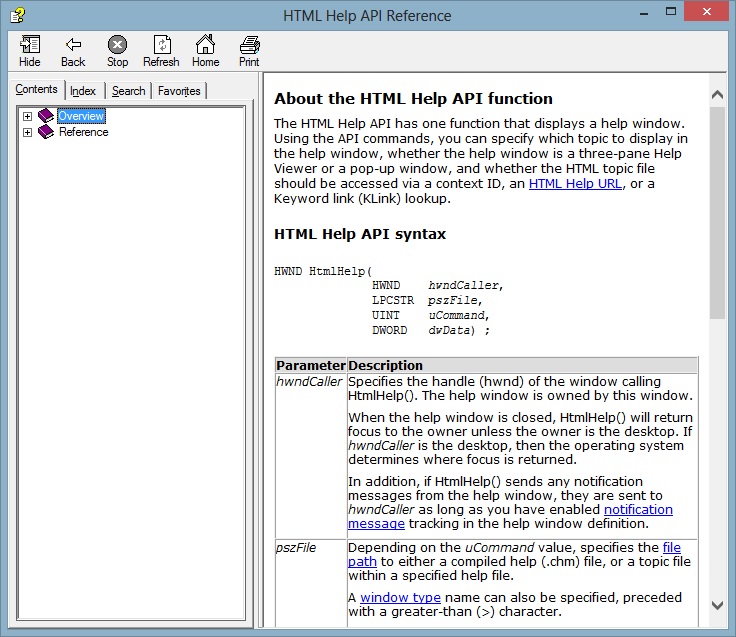Expand the Overview tree node
This screenshot has width=736, height=637.
[28, 116]
